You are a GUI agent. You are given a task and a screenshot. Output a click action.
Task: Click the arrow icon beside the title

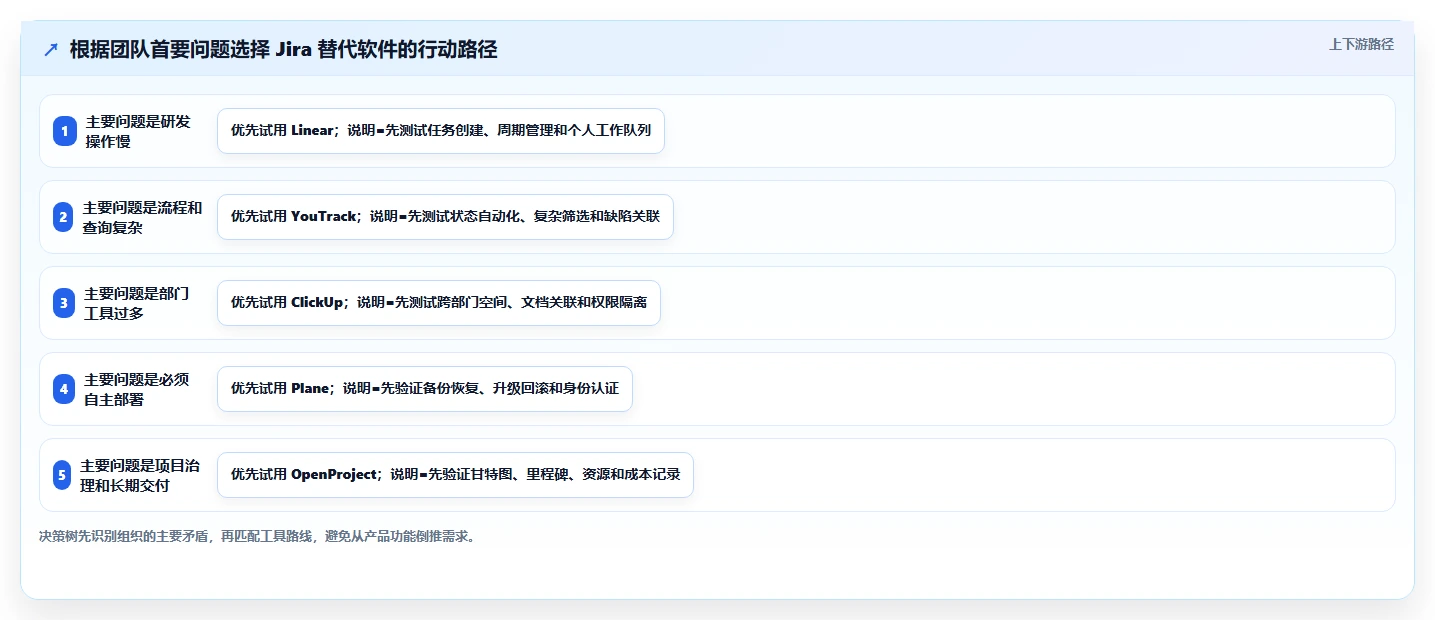(51, 50)
